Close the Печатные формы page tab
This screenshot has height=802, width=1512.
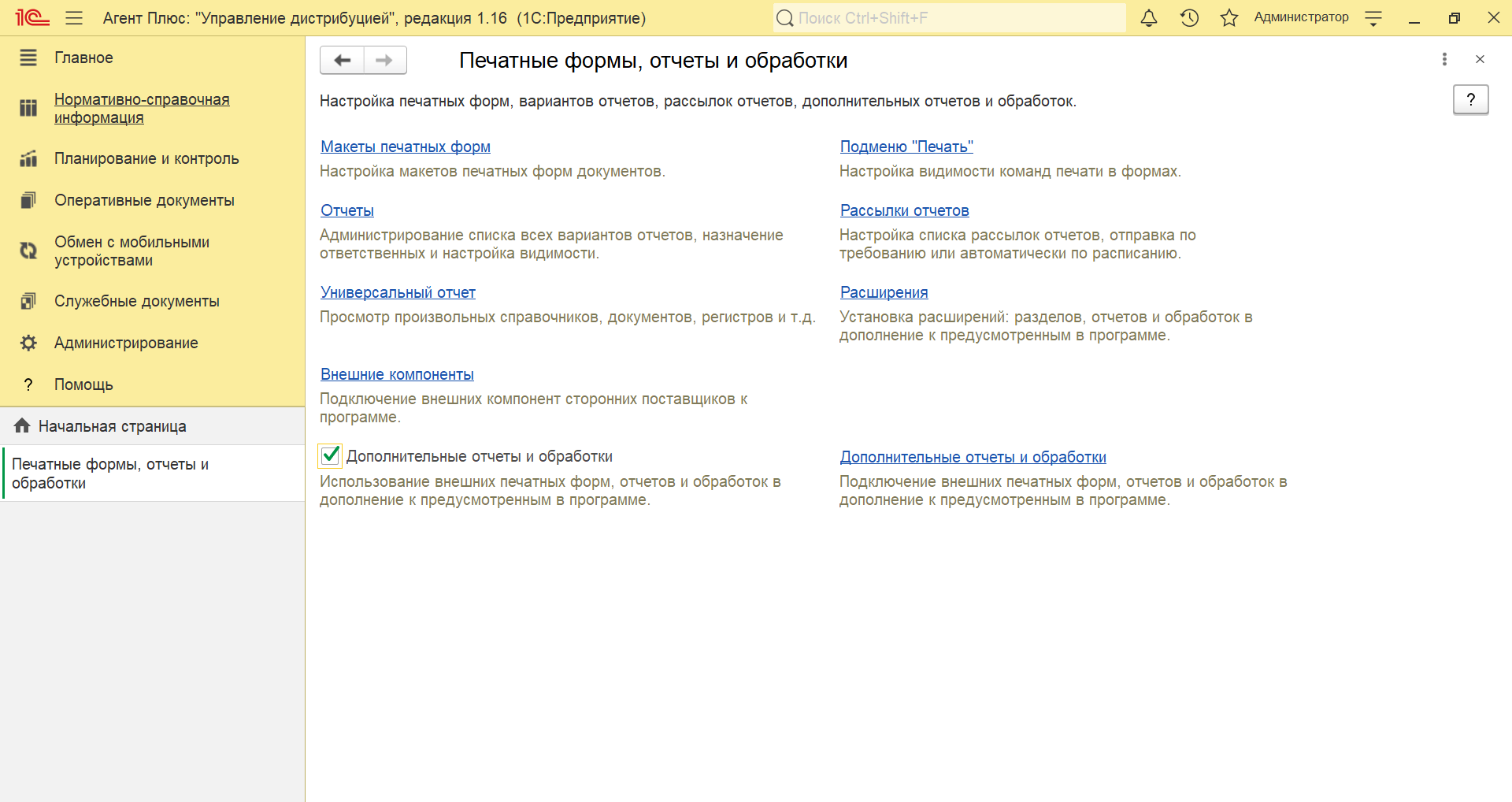1480,59
